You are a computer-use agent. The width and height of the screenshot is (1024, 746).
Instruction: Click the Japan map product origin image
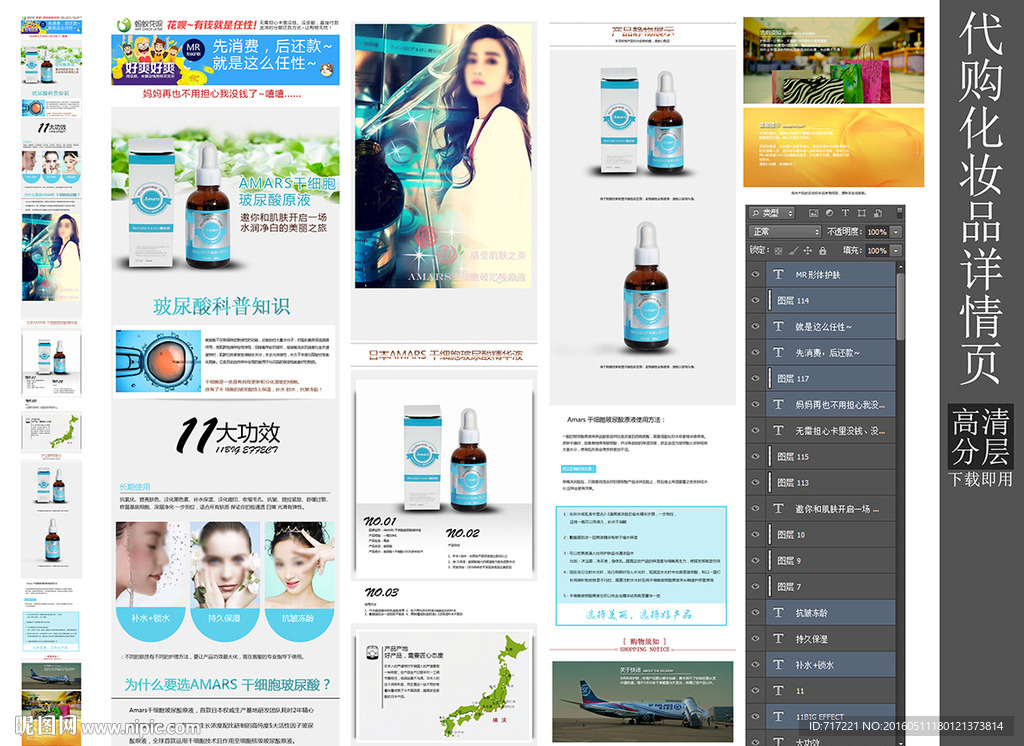coord(444,684)
